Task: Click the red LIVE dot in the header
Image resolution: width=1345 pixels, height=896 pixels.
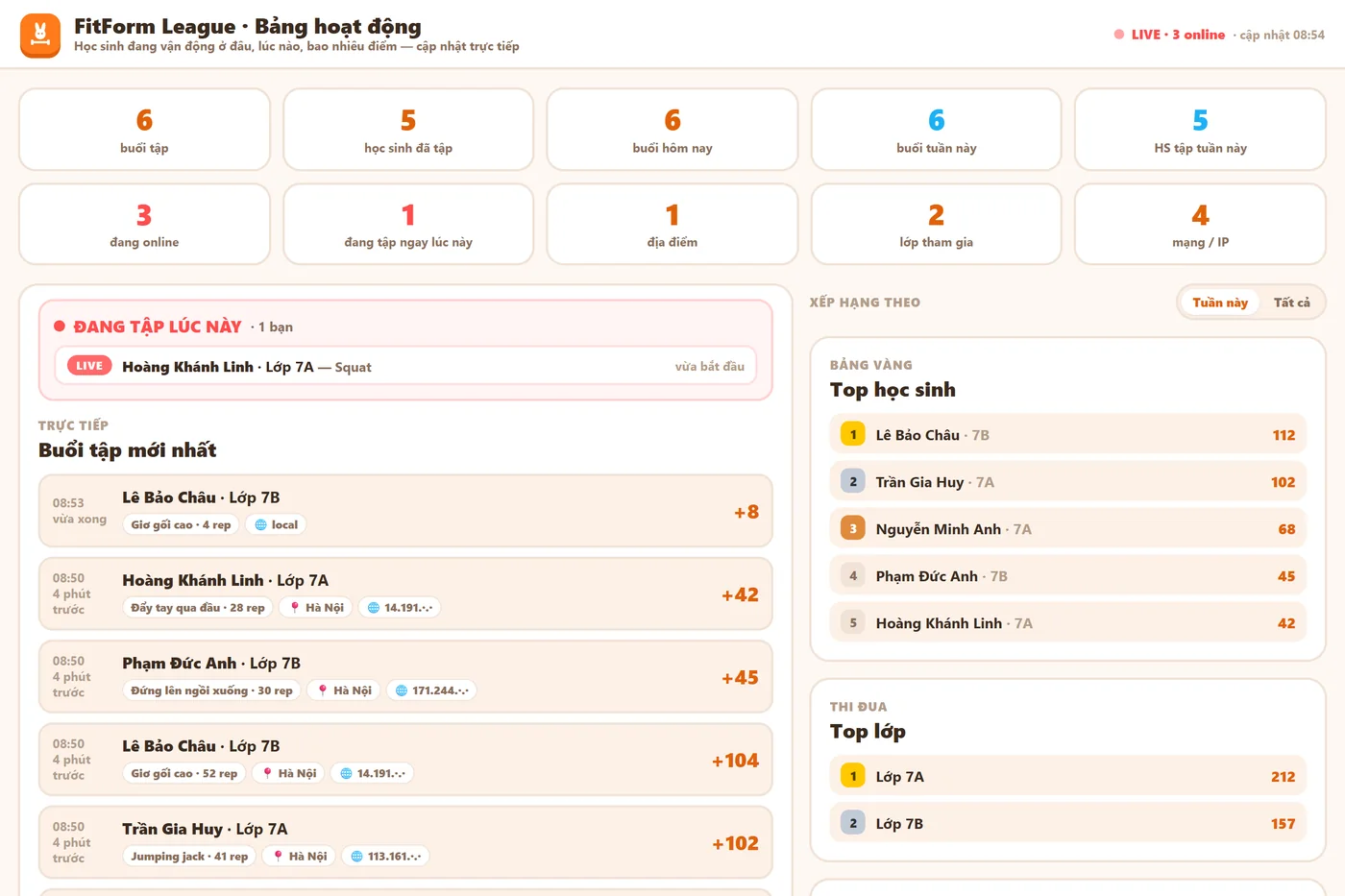Action: pos(1119,35)
